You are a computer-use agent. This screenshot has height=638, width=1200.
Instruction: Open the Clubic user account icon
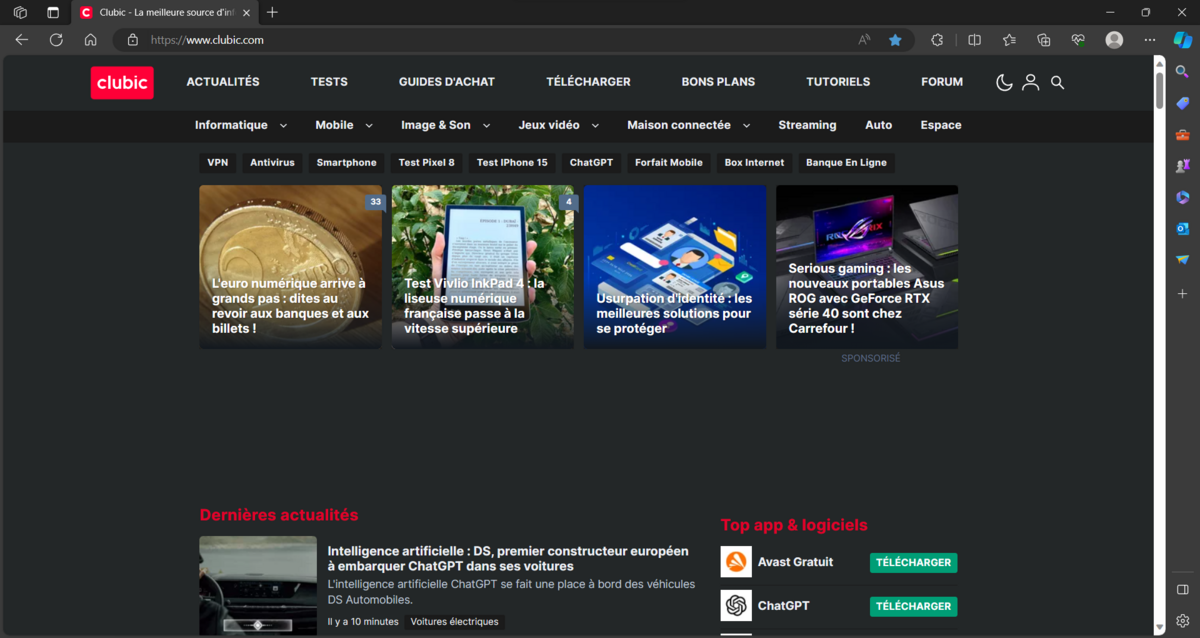coord(1030,82)
